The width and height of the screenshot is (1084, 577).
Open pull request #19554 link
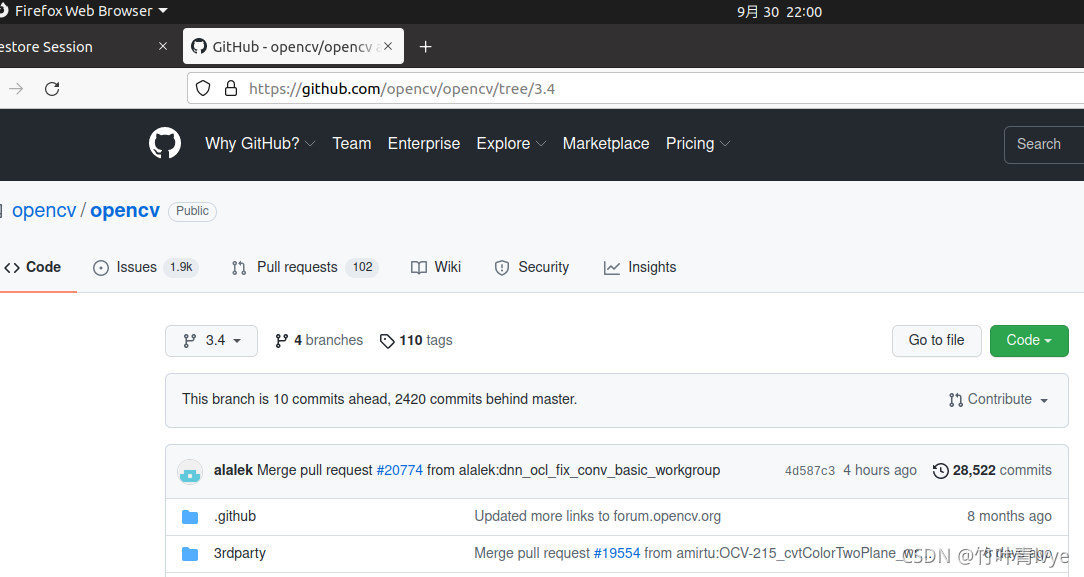pyautogui.click(x=617, y=554)
